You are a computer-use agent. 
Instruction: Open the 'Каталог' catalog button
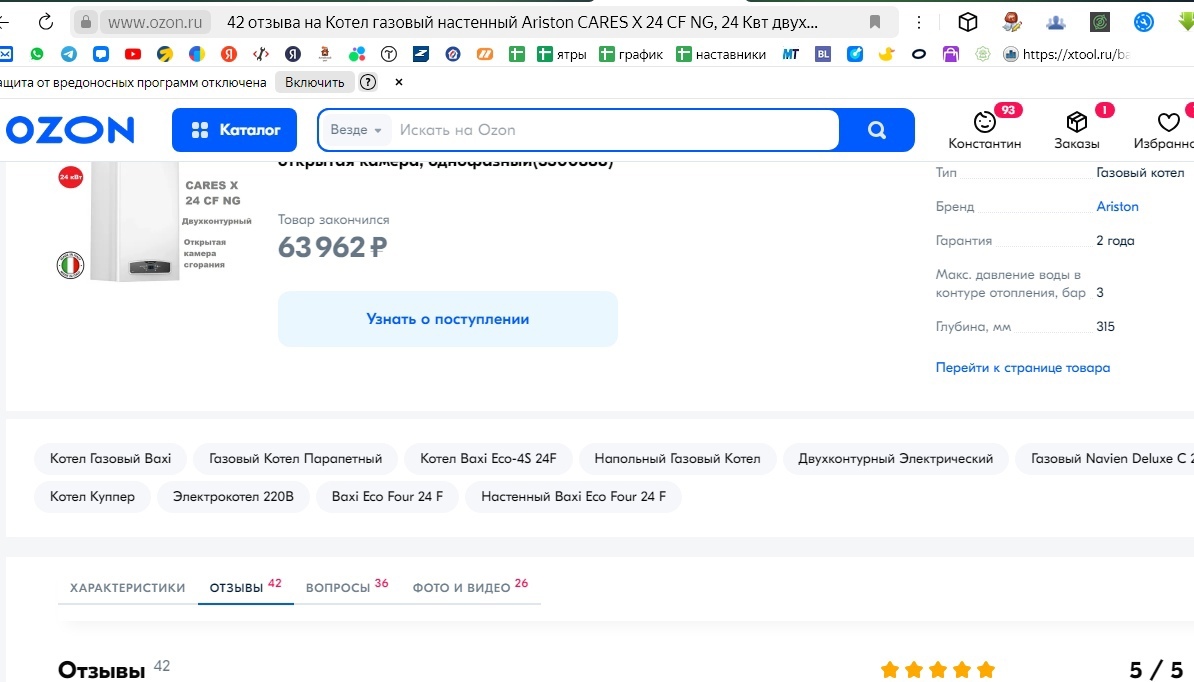click(235, 130)
